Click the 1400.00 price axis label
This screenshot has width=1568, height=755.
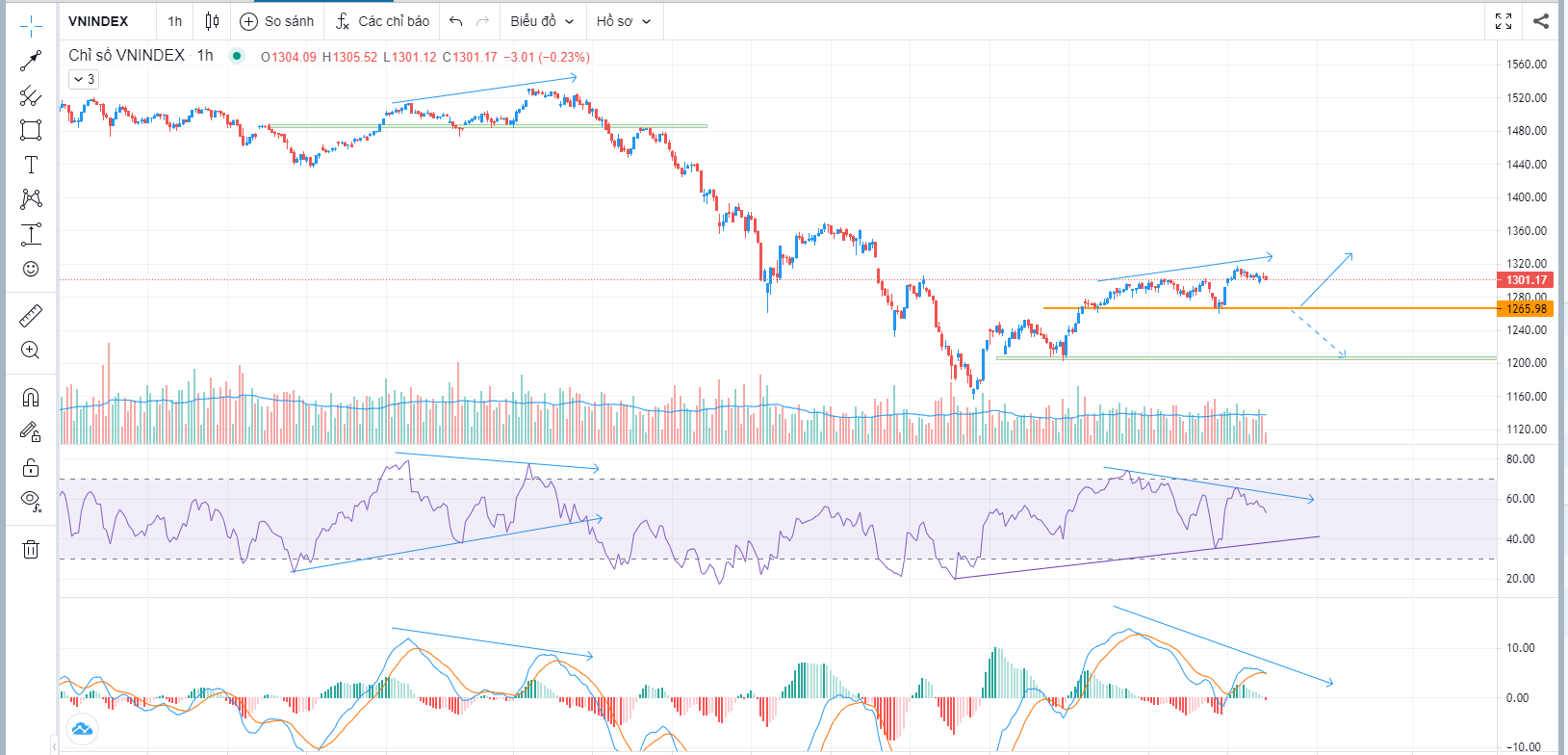(x=1527, y=197)
